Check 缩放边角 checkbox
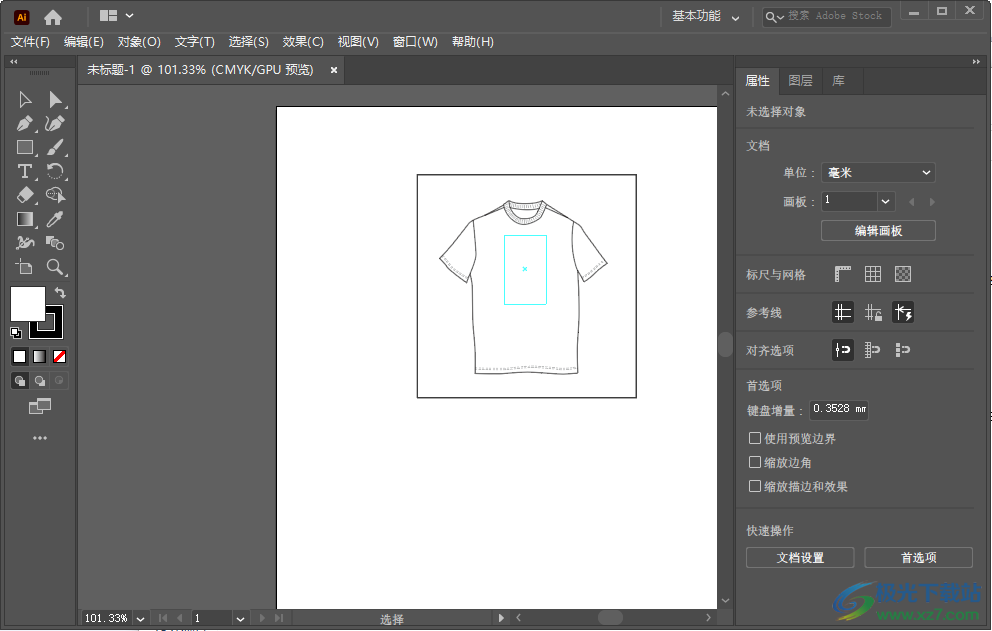 755,462
